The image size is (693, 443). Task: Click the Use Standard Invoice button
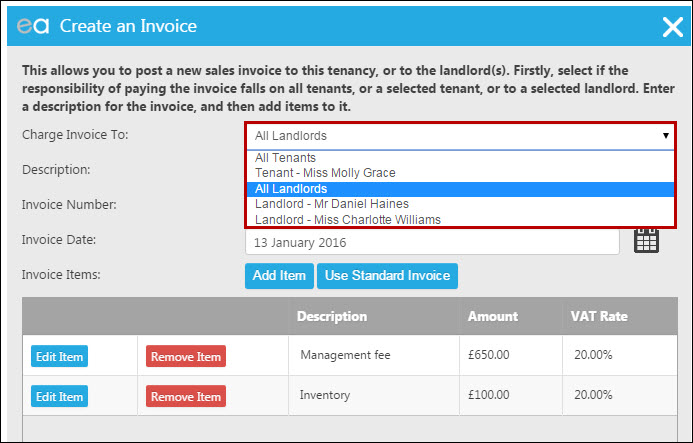(387, 276)
